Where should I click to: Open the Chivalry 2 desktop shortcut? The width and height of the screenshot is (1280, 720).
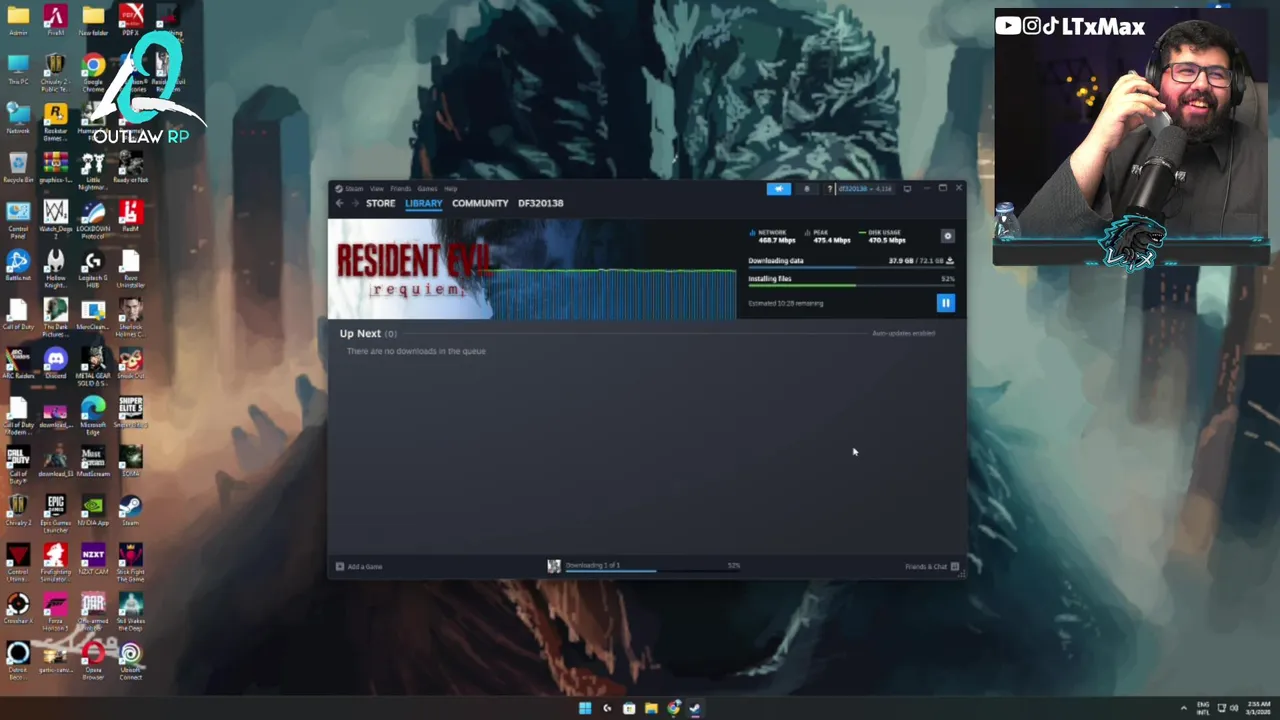click(18, 510)
